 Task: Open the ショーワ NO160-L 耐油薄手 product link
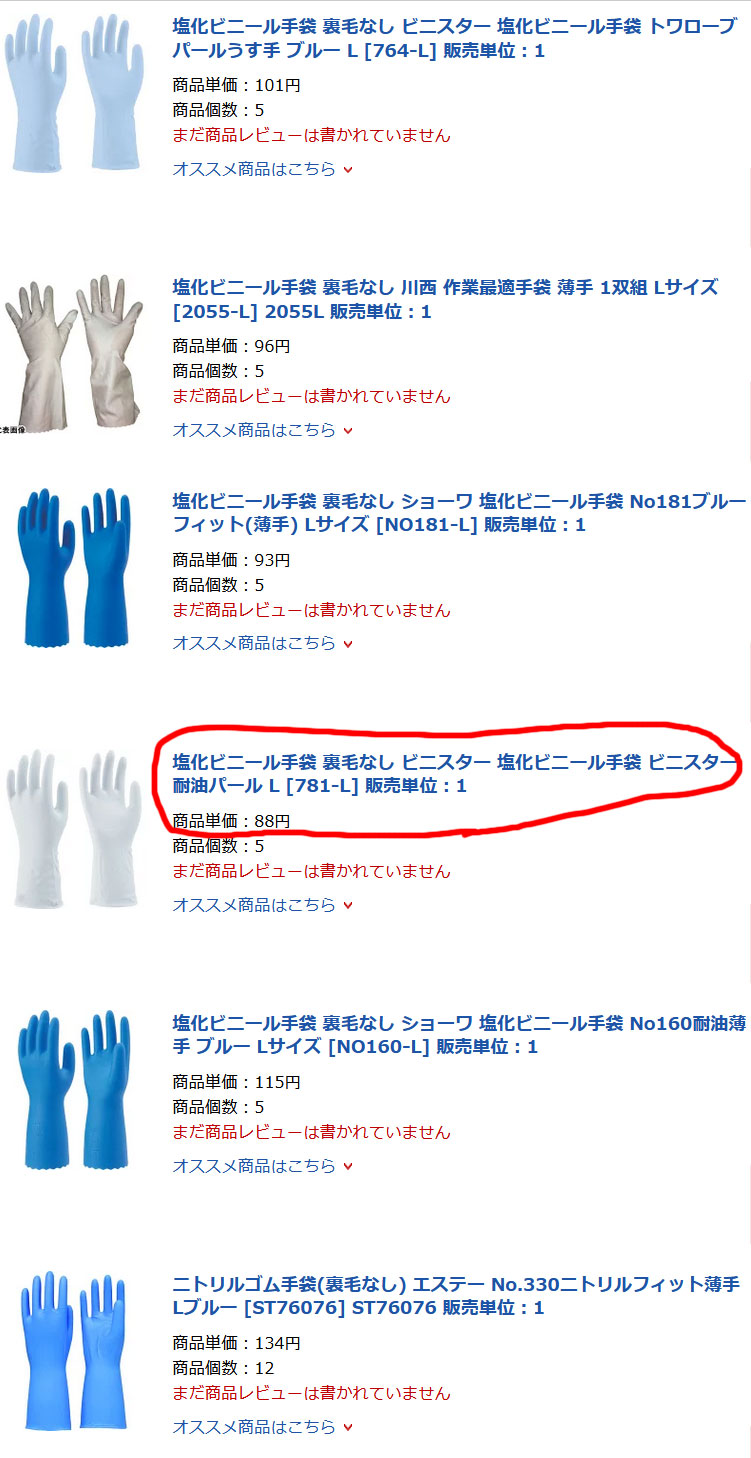tap(459, 1035)
